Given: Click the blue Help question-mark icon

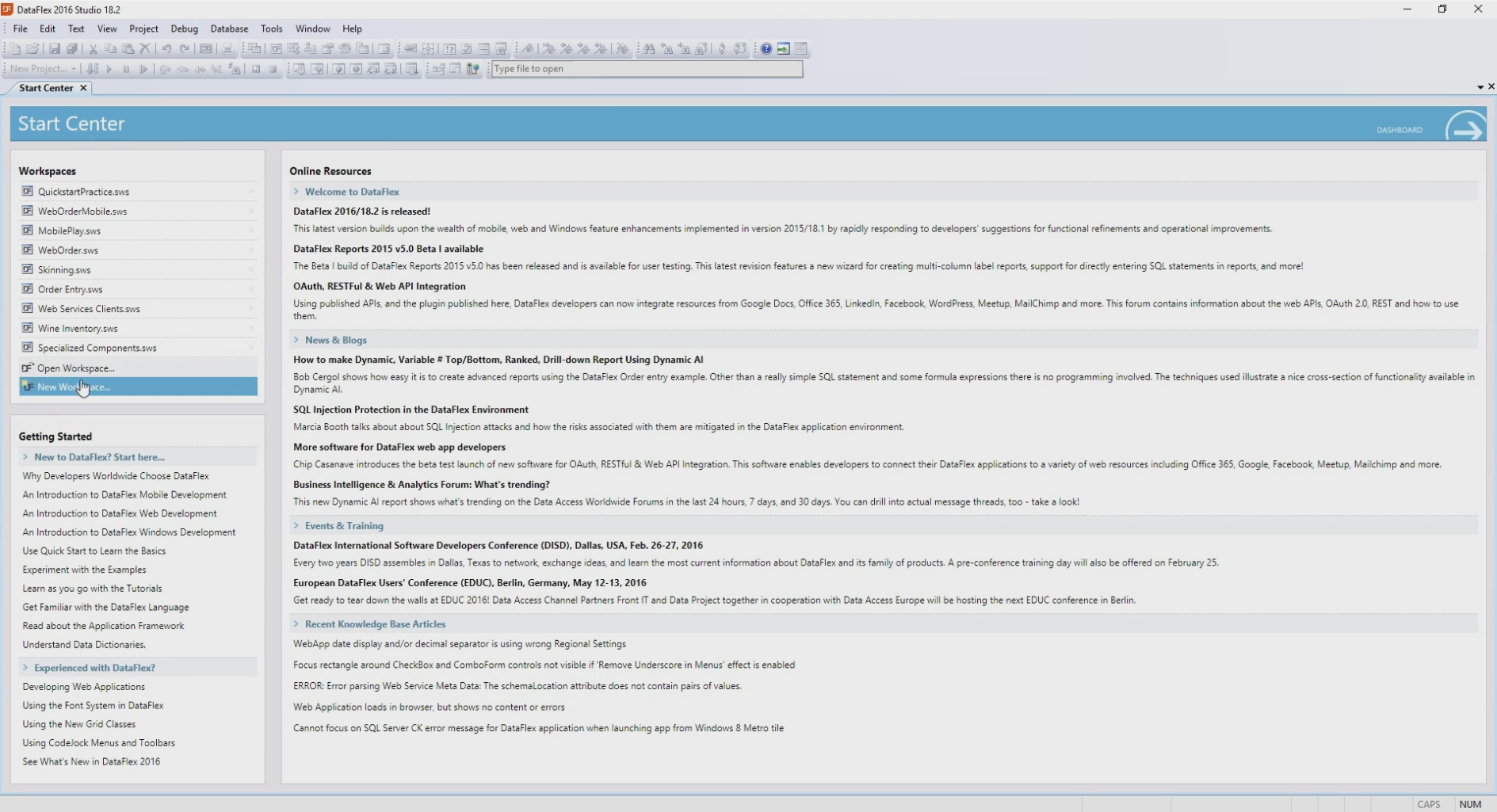Looking at the screenshot, I should 766,49.
